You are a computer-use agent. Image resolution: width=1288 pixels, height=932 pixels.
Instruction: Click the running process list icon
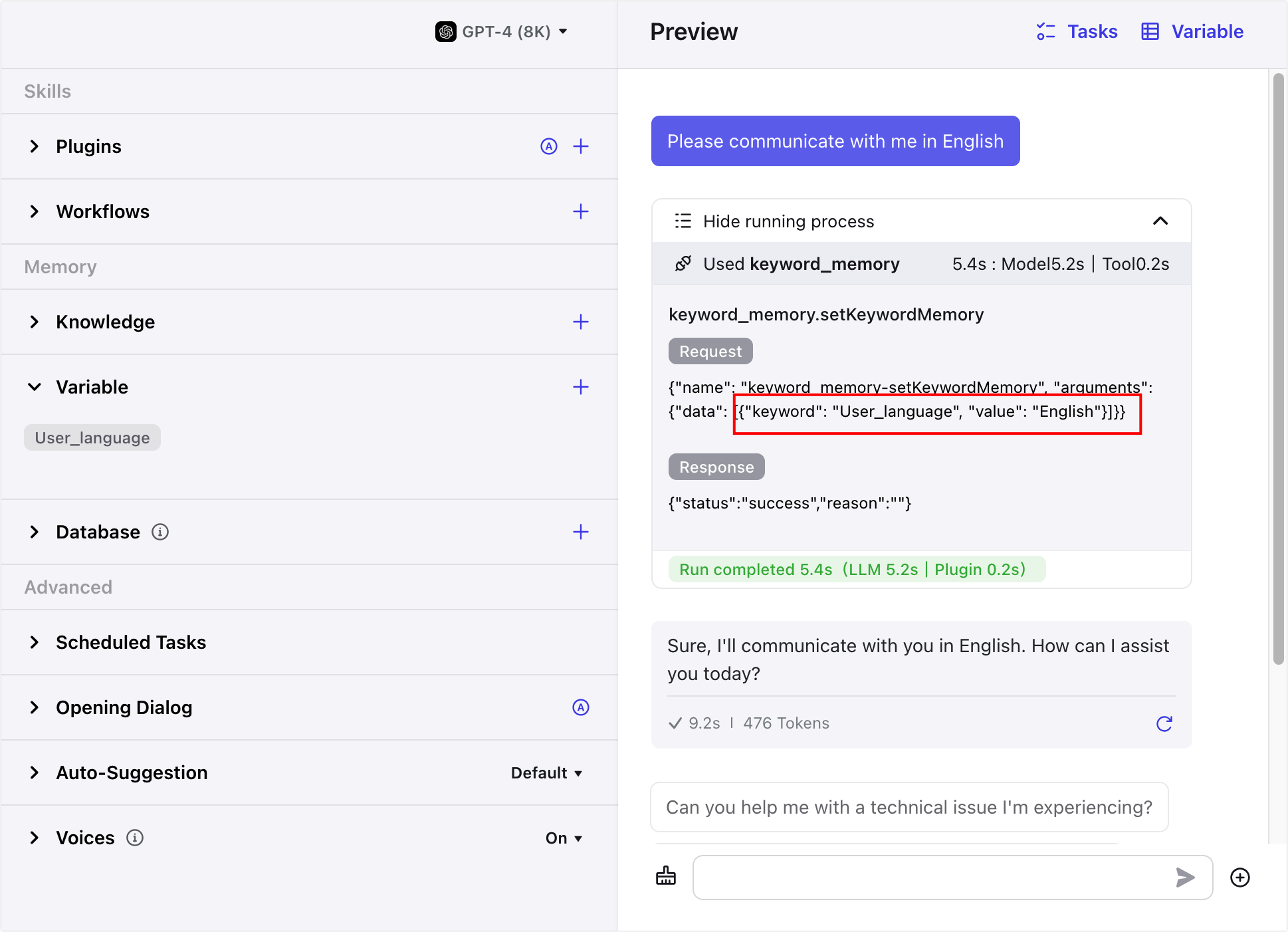click(x=683, y=221)
